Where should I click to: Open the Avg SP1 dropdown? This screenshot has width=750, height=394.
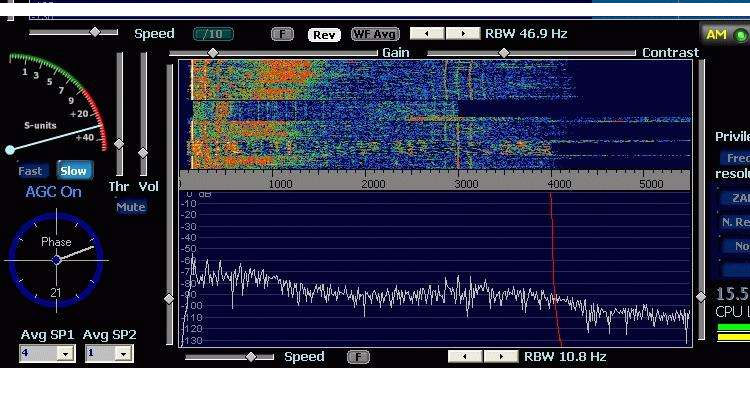point(65,353)
